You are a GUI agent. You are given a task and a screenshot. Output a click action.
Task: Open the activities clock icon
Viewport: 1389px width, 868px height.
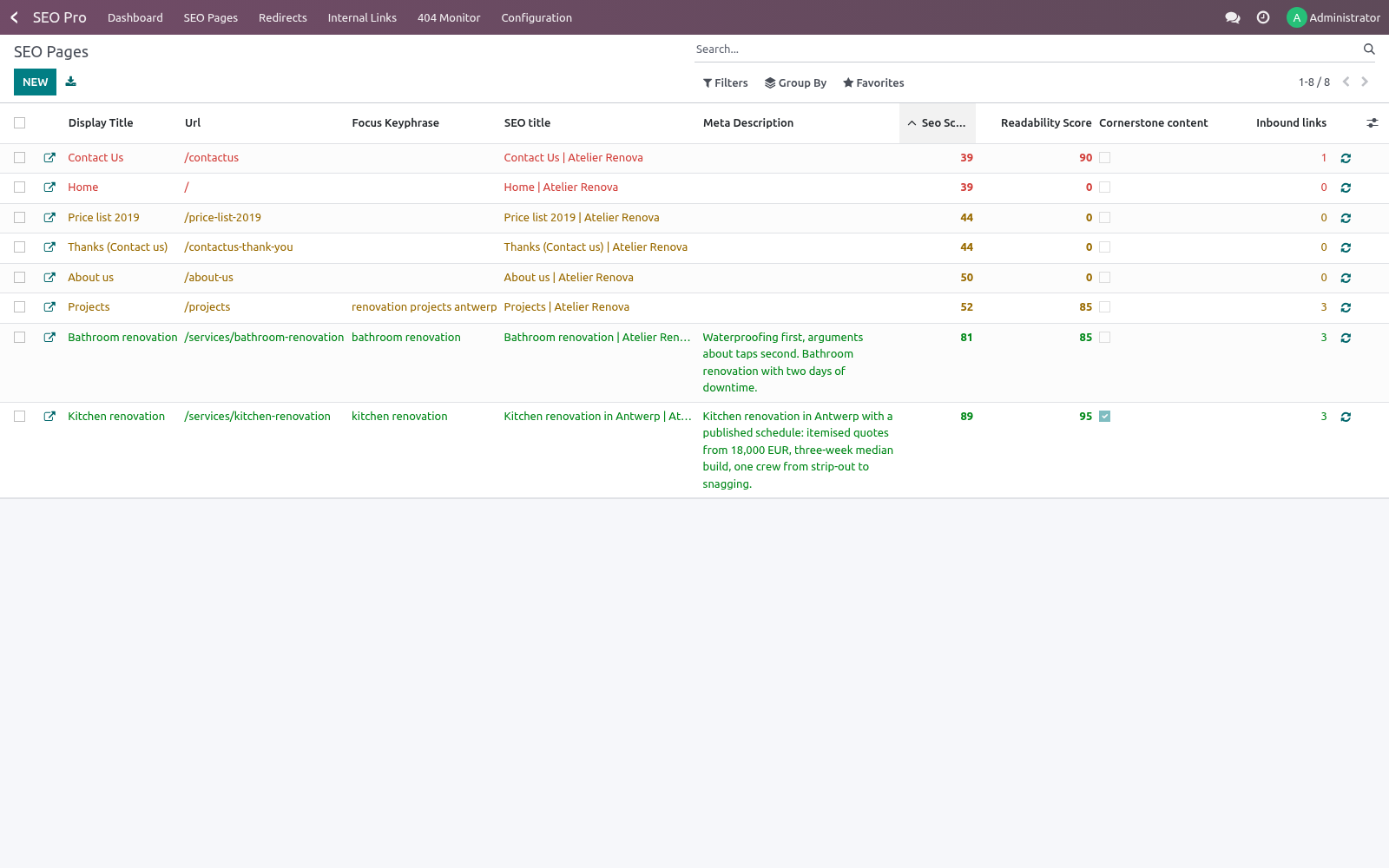1263,17
